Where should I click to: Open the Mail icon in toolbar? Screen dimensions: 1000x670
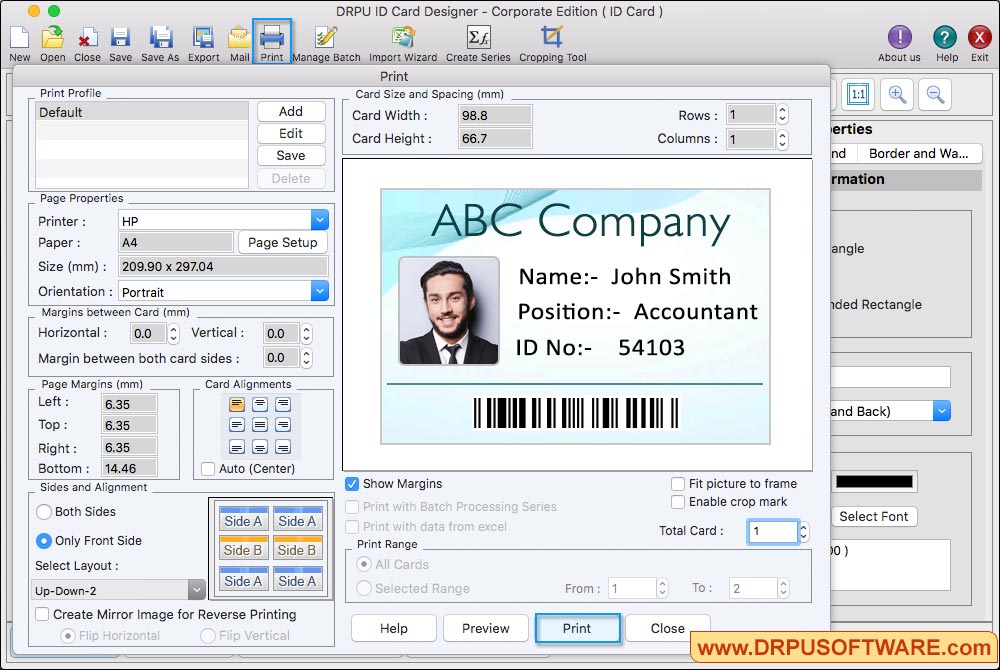coord(239,38)
